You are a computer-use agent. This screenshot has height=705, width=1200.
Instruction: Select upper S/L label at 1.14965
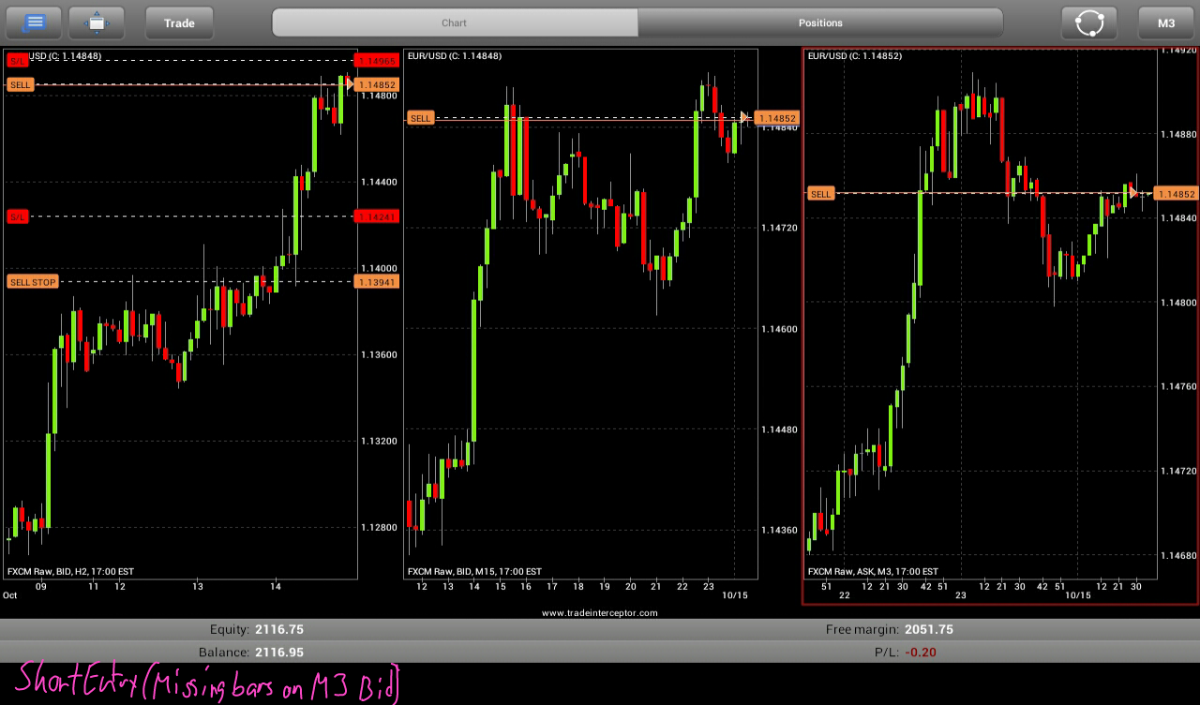point(17,61)
